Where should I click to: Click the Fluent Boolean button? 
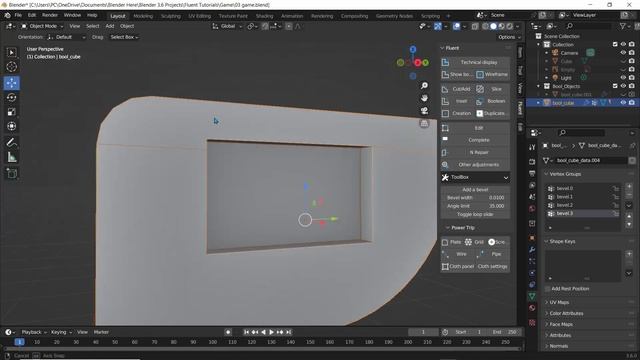point(493,101)
